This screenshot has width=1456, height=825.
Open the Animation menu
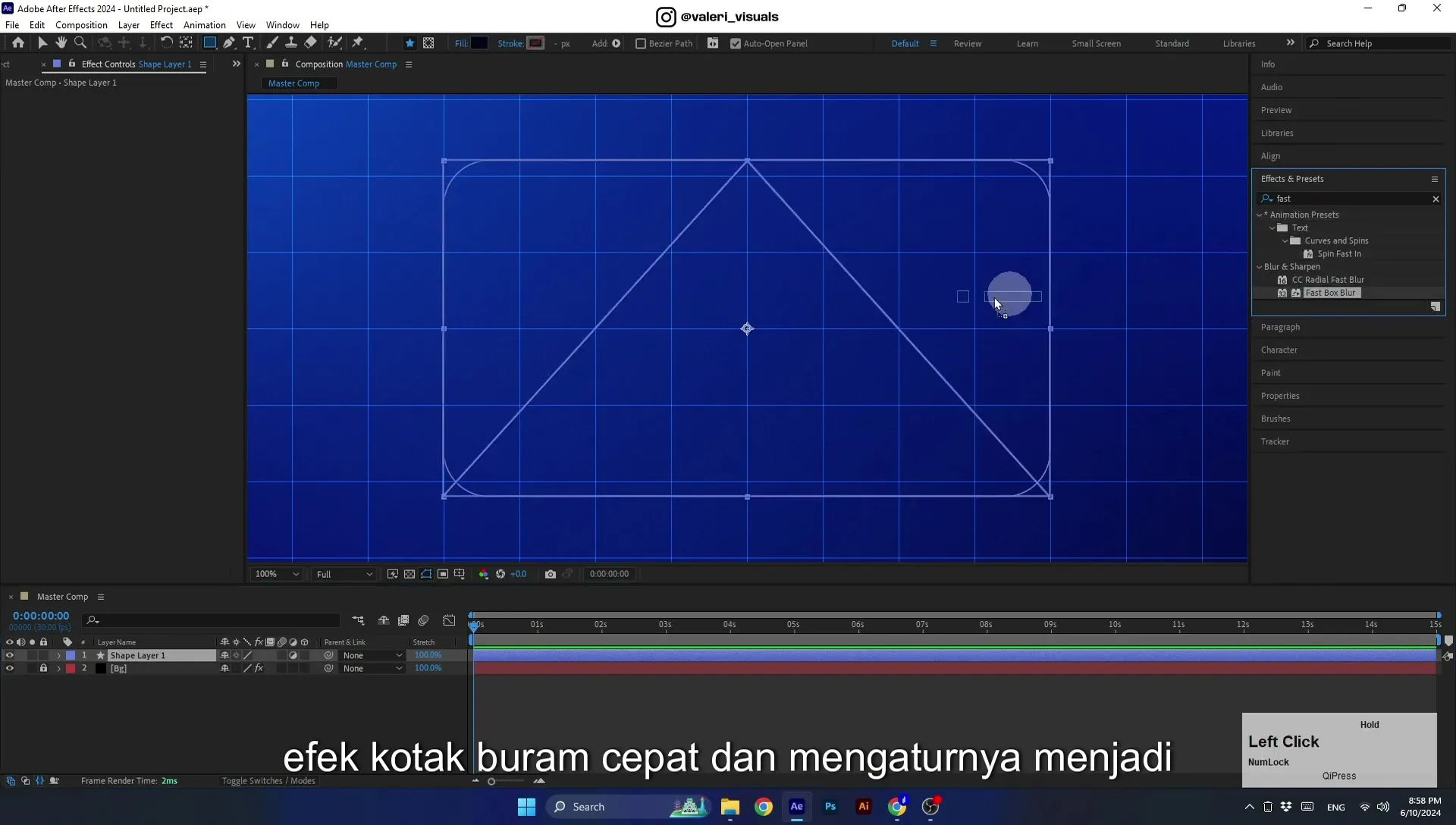[x=205, y=25]
